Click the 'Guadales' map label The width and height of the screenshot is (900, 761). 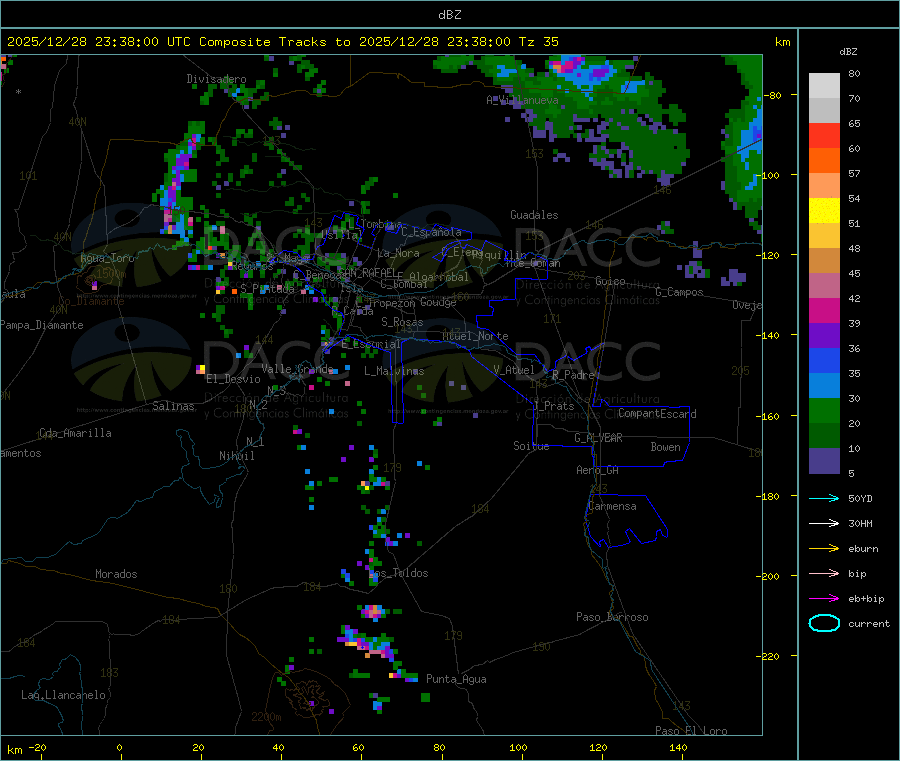pyautogui.click(x=534, y=215)
